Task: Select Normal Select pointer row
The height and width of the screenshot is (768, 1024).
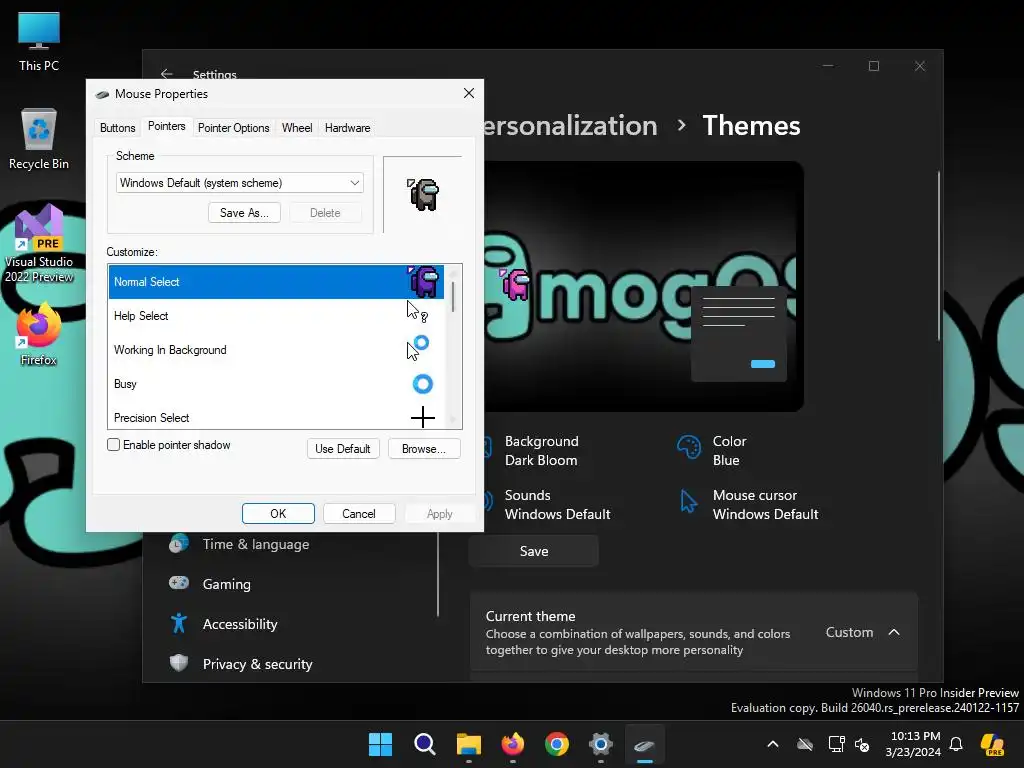Action: coord(276,282)
